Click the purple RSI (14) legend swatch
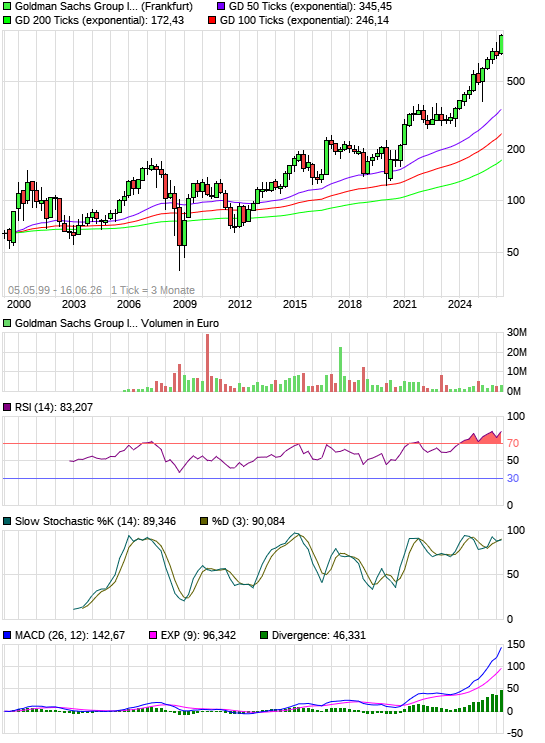Viewport: 545px width, 743px height. click(7, 407)
